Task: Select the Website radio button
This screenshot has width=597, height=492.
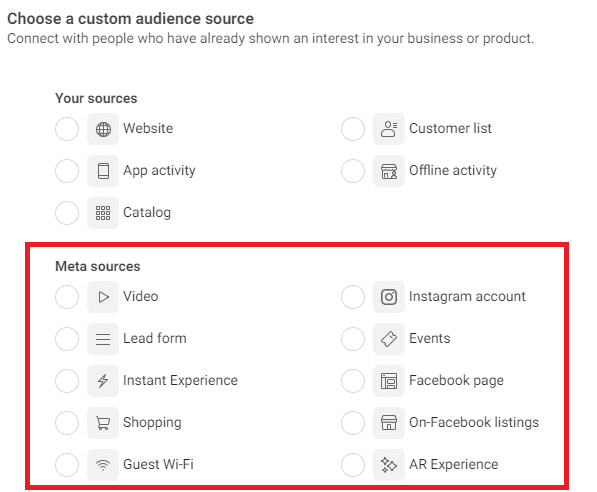Action: [x=67, y=129]
